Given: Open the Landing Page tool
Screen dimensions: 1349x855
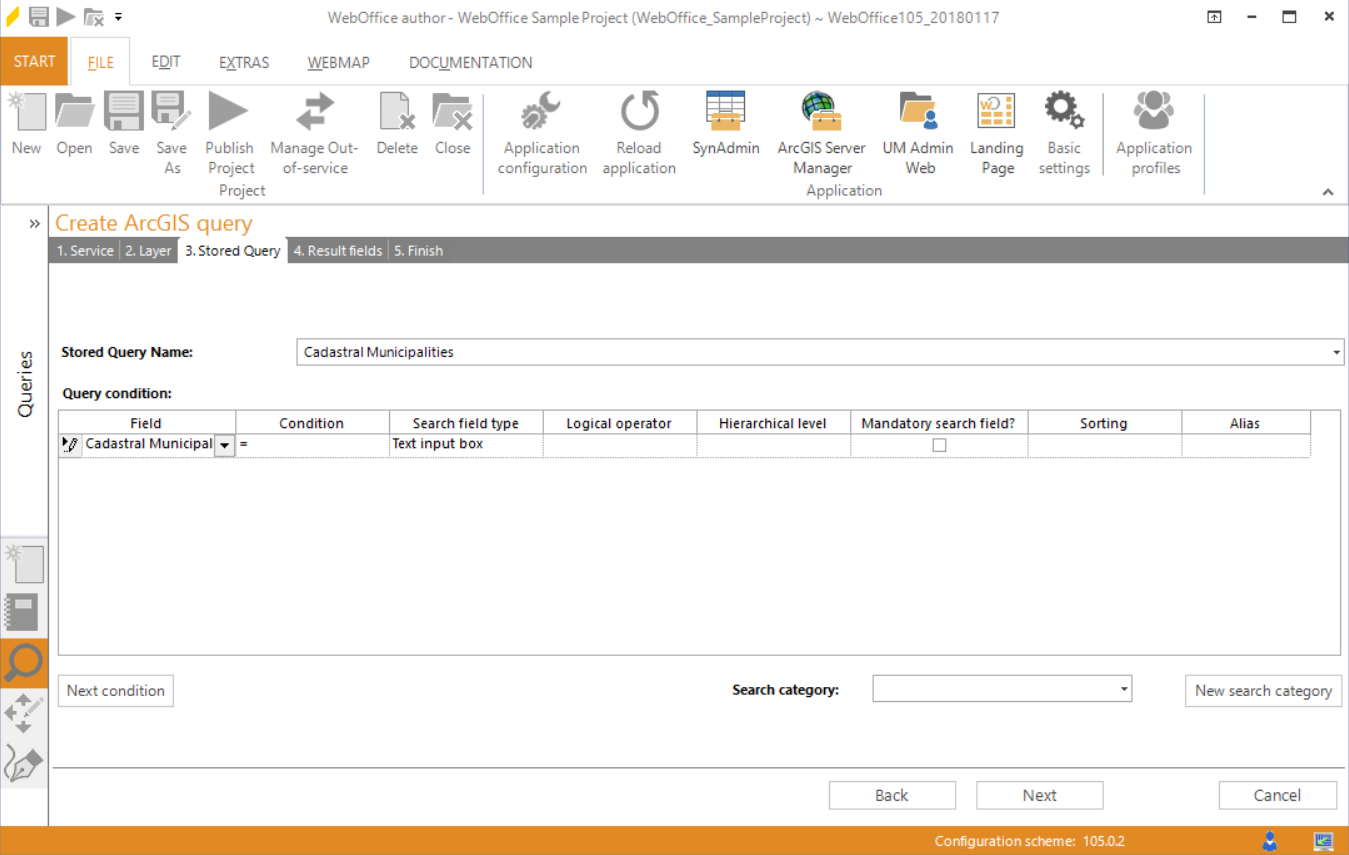Looking at the screenshot, I should (996, 131).
